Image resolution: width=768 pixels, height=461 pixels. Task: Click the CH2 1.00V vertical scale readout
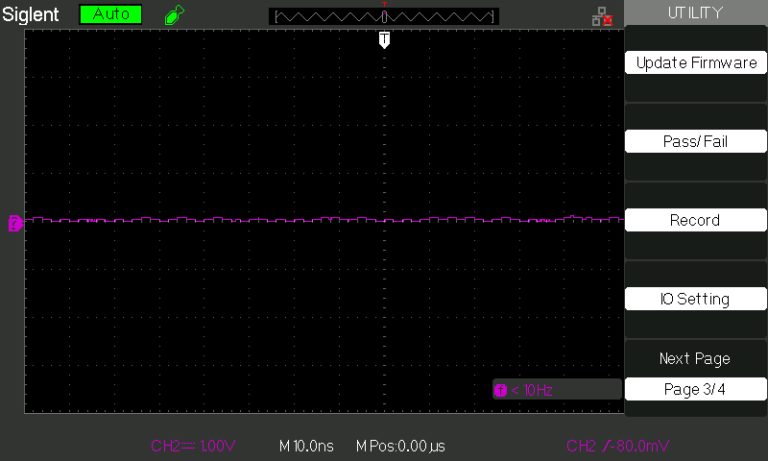193,445
